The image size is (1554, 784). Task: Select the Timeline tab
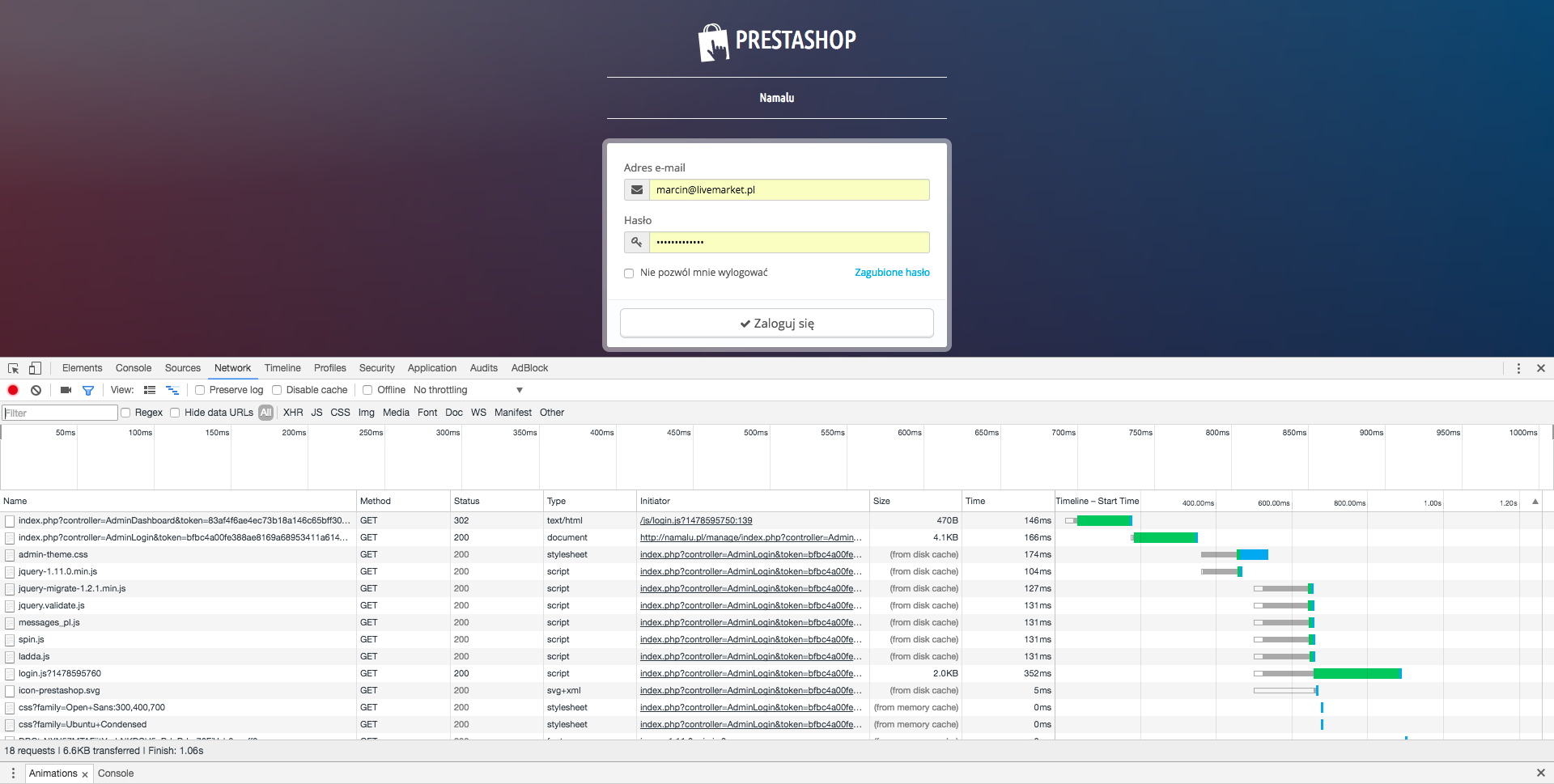point(282,368)
